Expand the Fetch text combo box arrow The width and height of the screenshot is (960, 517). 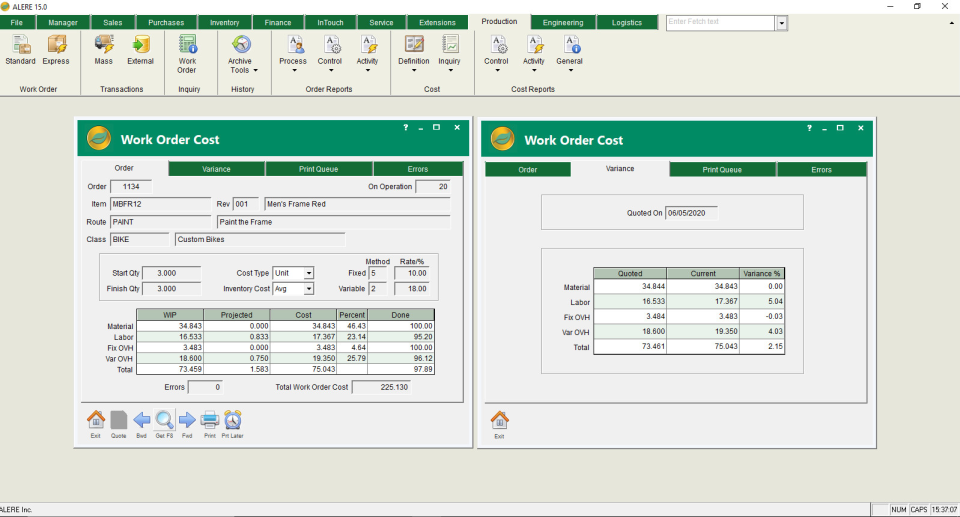coord(781,23)
